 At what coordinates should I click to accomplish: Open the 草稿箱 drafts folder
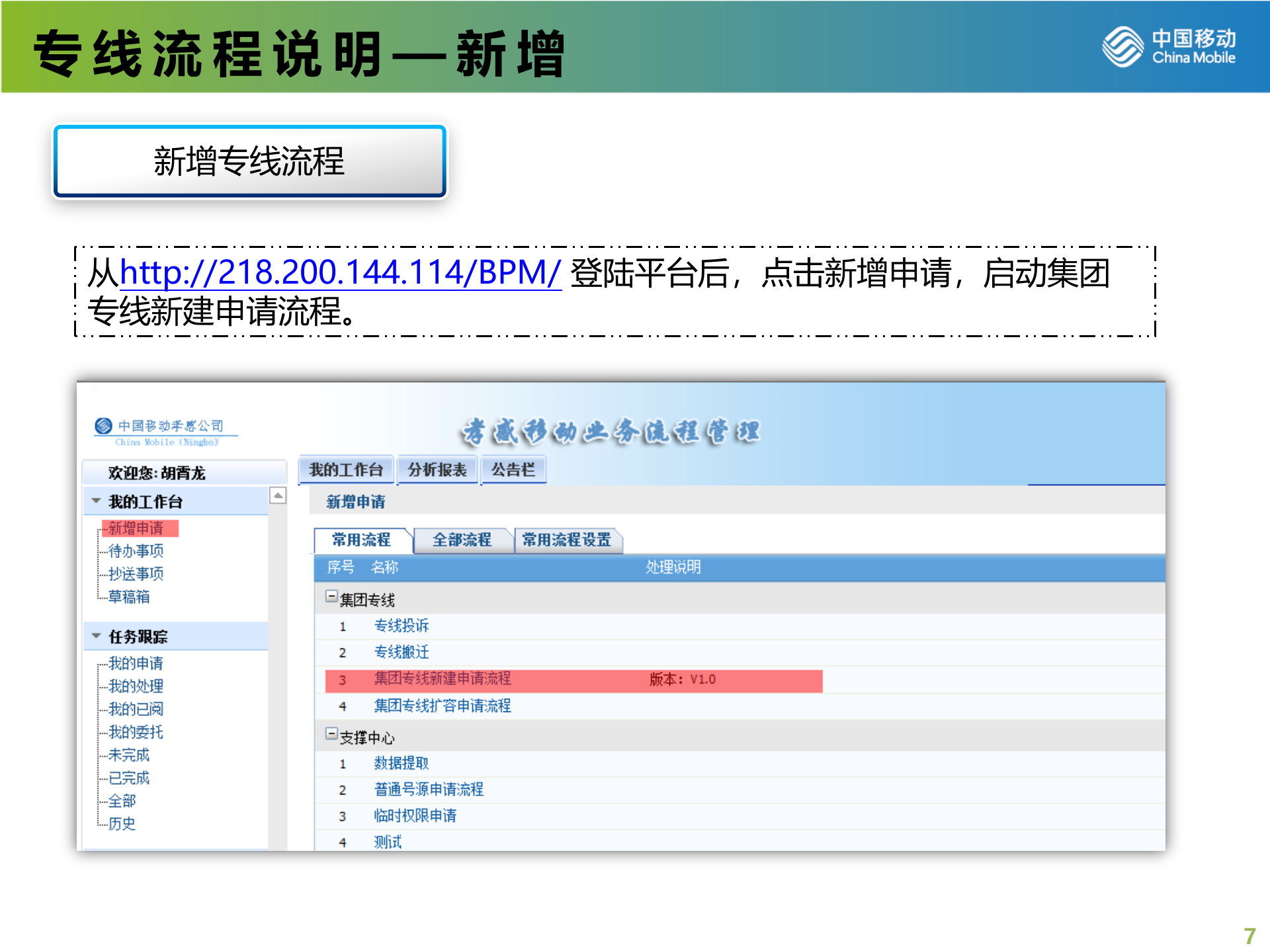pos(130,596)
